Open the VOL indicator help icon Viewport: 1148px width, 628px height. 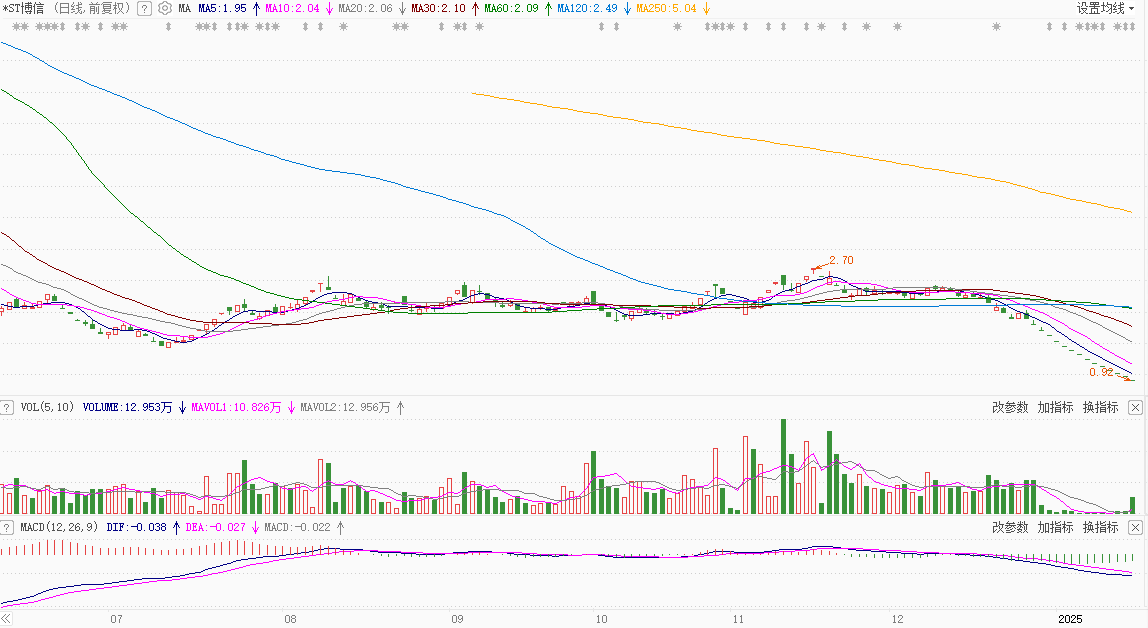(7, 408)
